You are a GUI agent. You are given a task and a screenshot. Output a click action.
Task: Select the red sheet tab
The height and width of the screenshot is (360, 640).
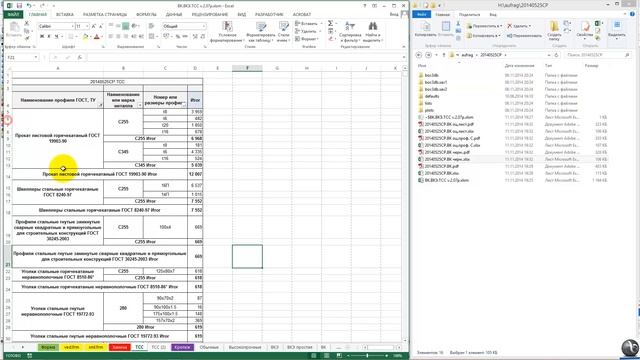(120, 347)
